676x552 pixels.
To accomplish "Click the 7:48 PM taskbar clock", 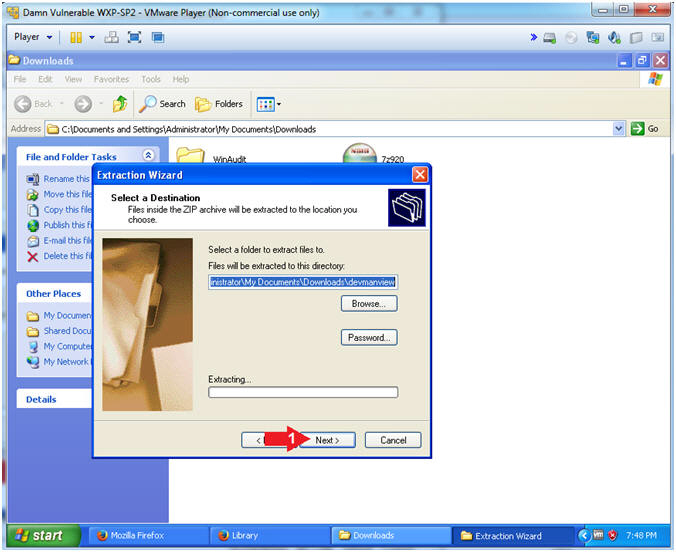I will point(642,536).
